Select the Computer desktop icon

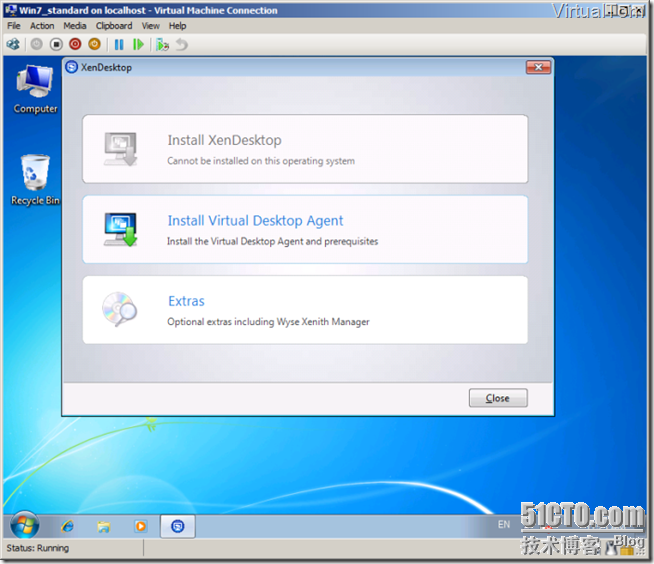click(x=35, y=90)
